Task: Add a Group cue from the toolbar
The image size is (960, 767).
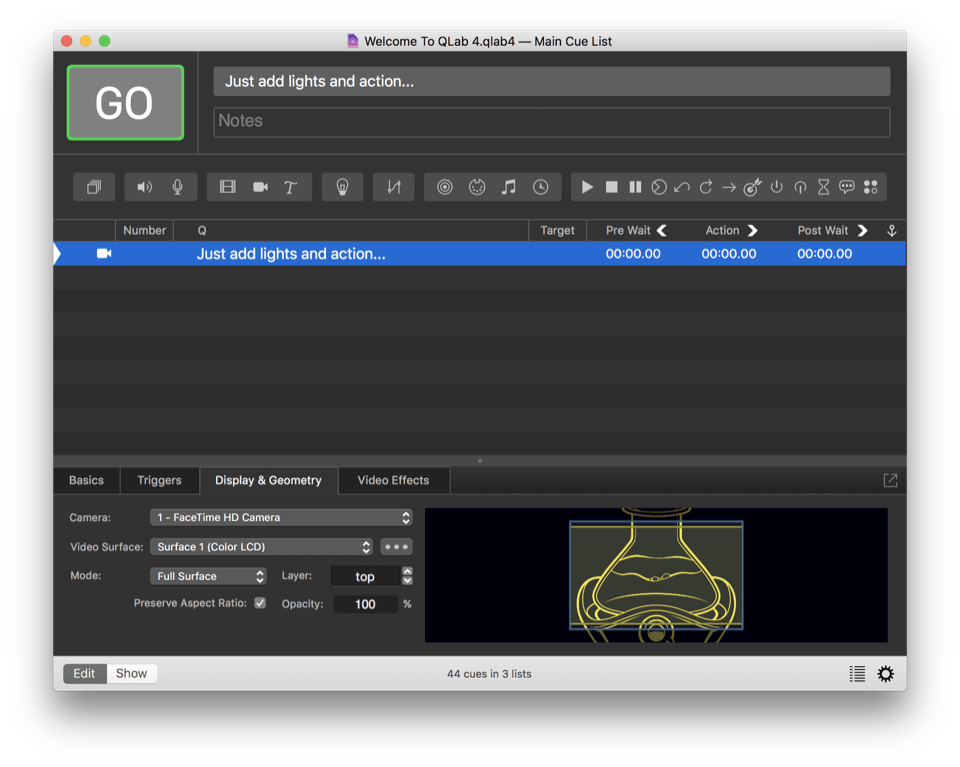Action: (x=94, y=187)
